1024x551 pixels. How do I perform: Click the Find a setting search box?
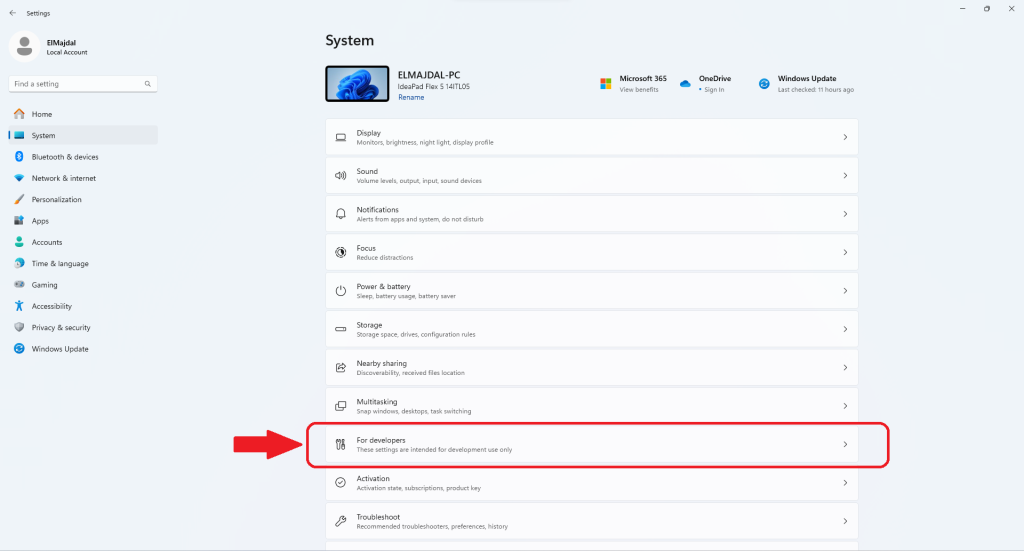click(83, 84)
